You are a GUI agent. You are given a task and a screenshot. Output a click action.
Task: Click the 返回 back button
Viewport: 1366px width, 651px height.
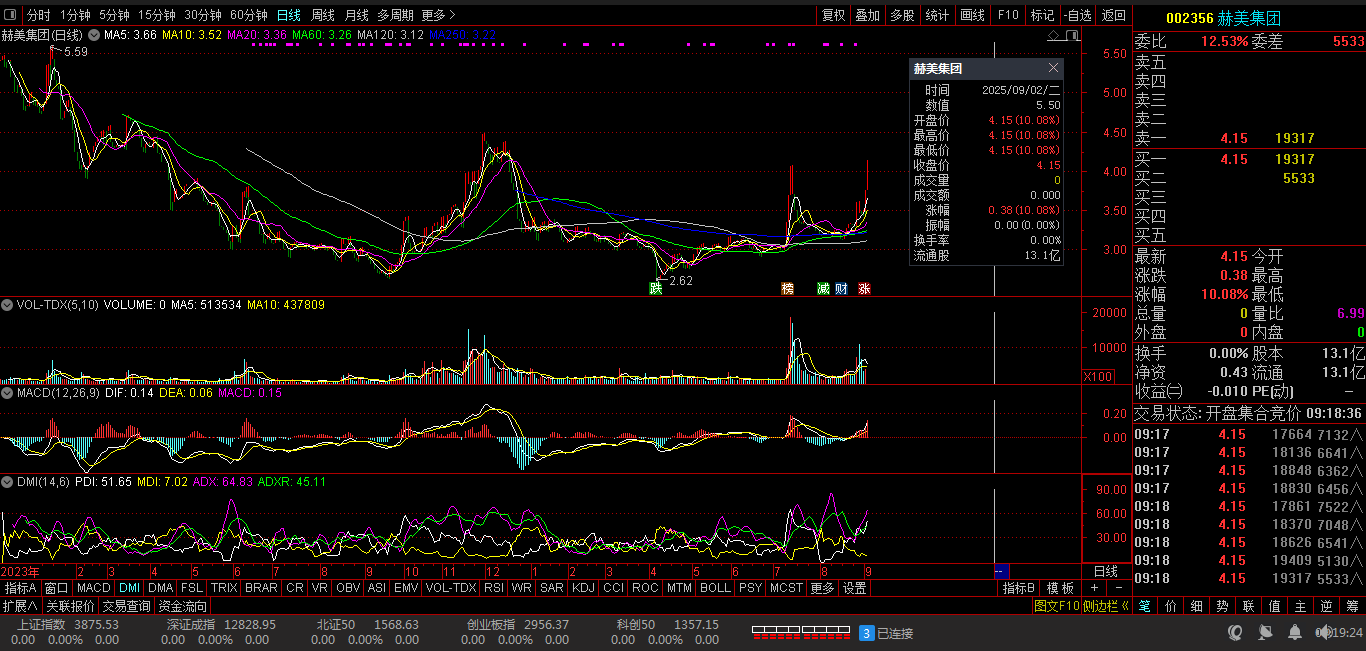pyautogui.click(x=1113, y=15)
